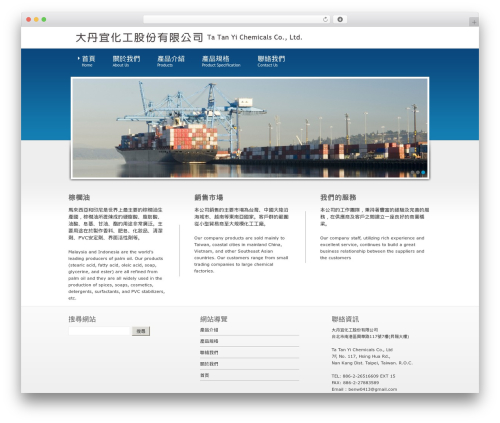
Task: Click the container ship banner image
Action: pos(250,128)
